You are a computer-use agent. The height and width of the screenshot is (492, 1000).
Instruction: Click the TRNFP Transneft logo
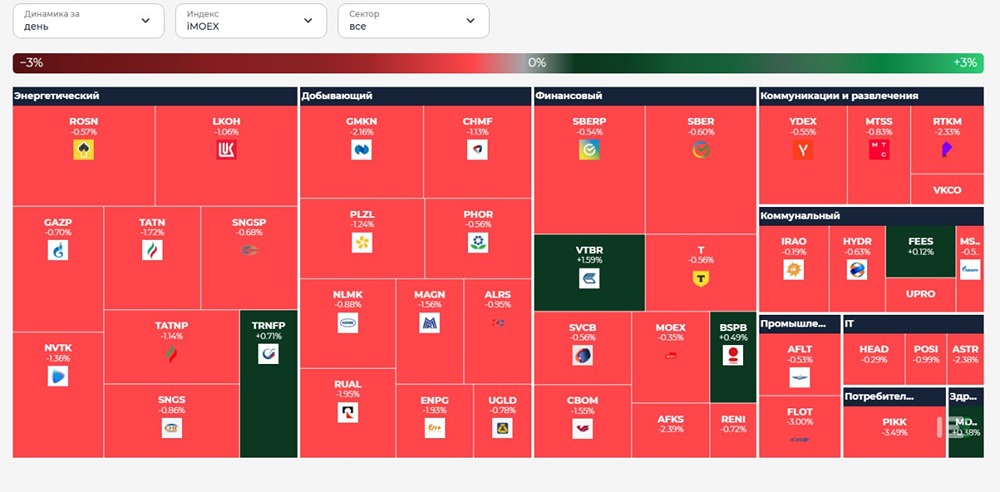pos(268,354)
